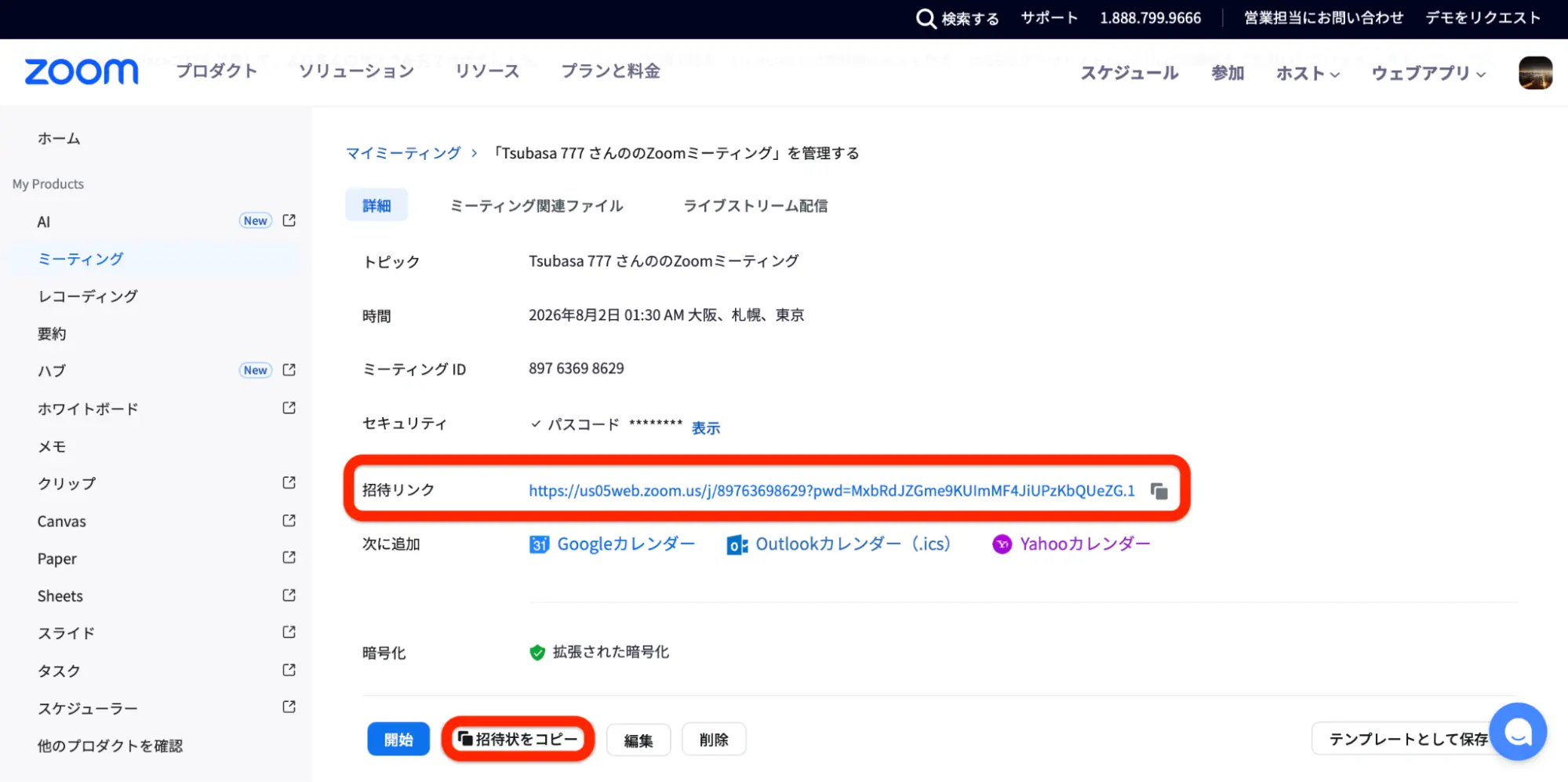
Task: Expand the ホスト dropdown
Action: (x=1308, y=73)
